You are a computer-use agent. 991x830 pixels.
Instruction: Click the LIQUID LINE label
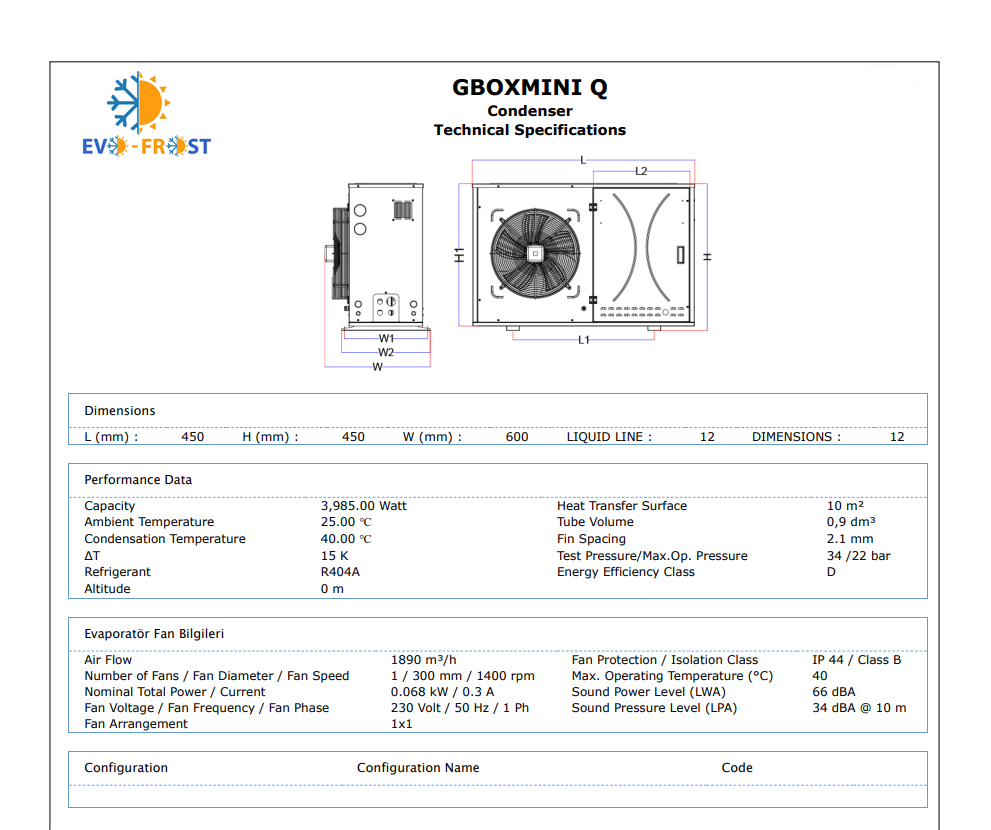click(609, 437)
